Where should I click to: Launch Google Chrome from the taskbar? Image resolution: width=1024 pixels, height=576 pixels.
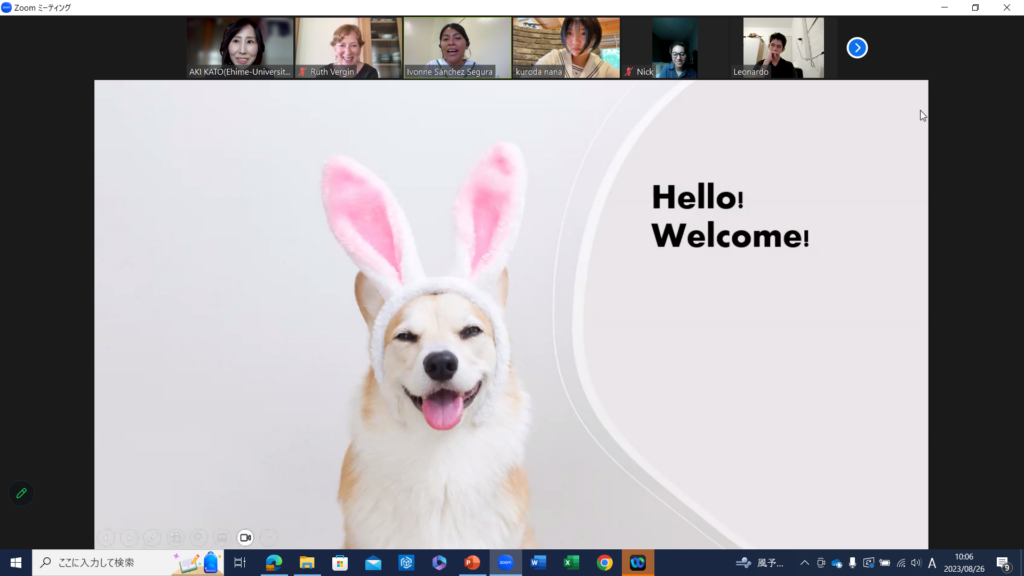pyautogui.click(x=605, y=562)
